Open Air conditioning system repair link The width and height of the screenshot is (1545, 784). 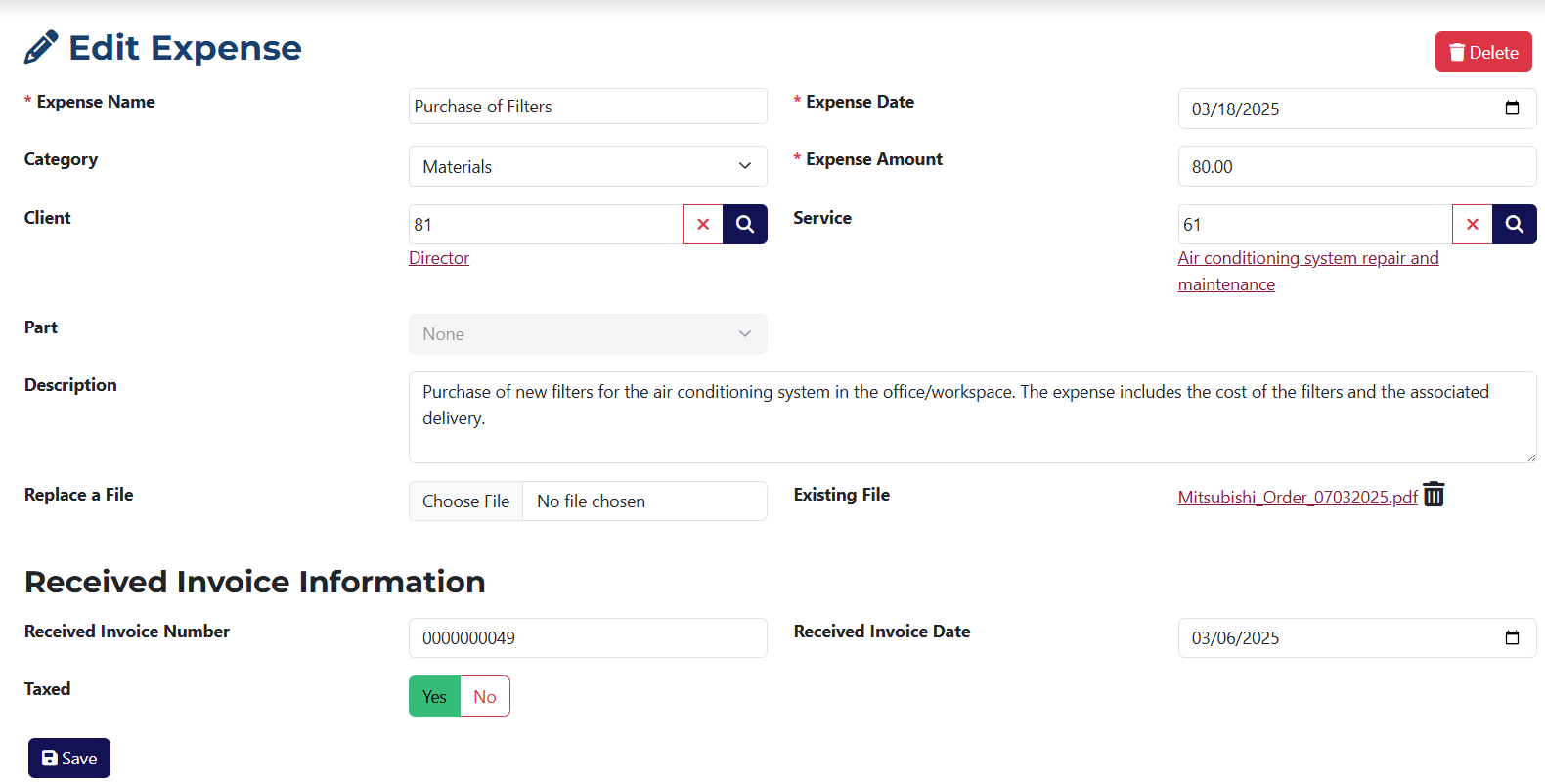[x=1308, y=271]
